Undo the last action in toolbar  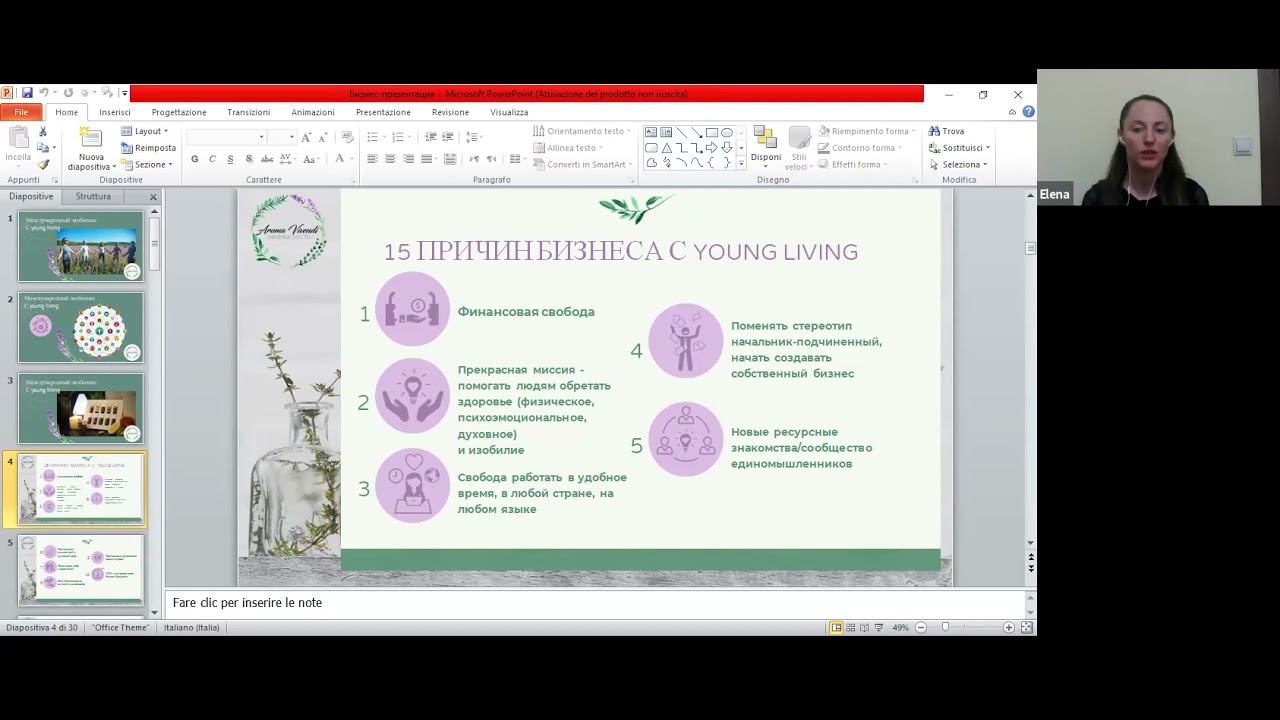click(43, 93)
